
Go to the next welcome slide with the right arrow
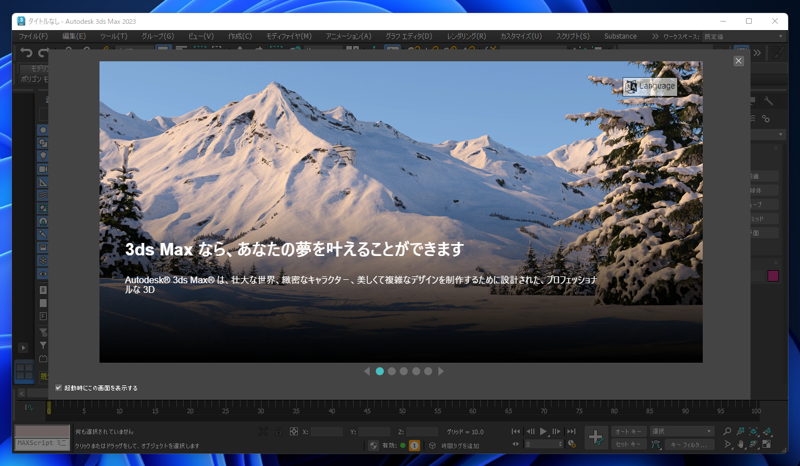[x=441, y=371]
